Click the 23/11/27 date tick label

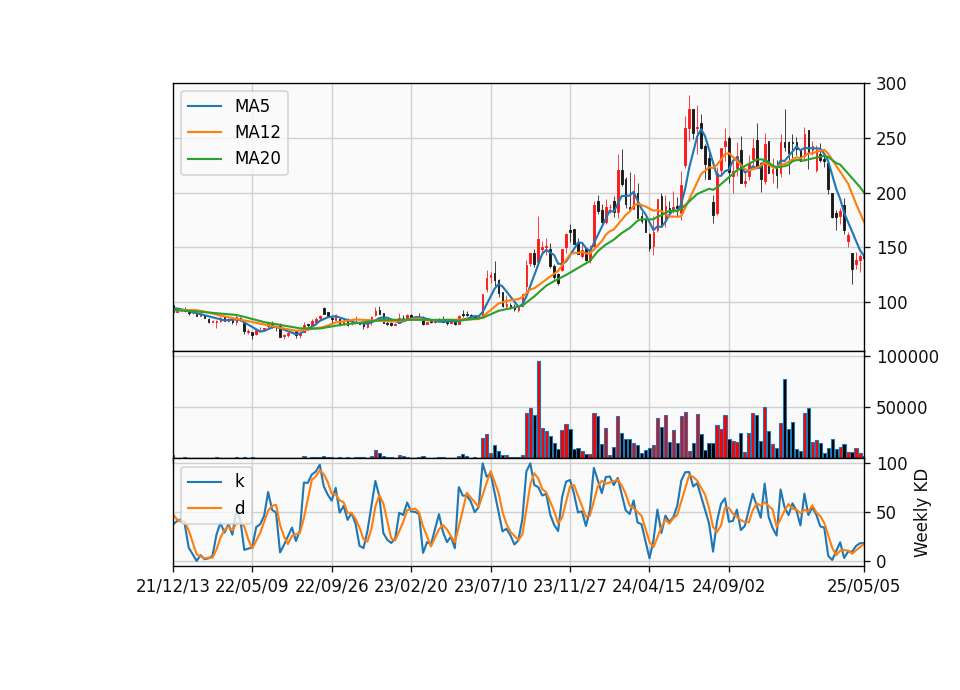coord(570,586)
